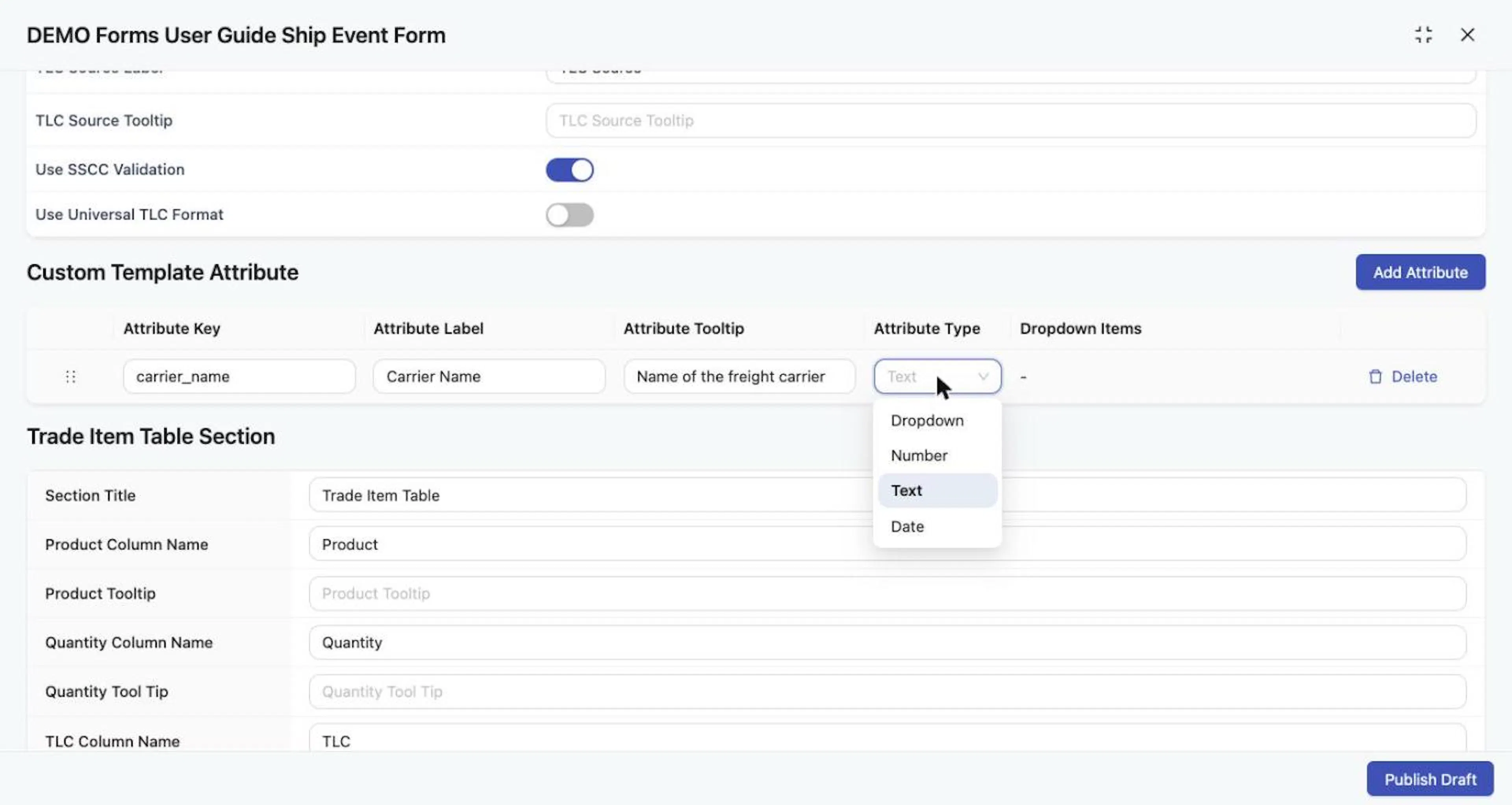Click the Section Title input with Trade Item Table
This screenshot has height=805, width=1512.
tap(888, 495)
